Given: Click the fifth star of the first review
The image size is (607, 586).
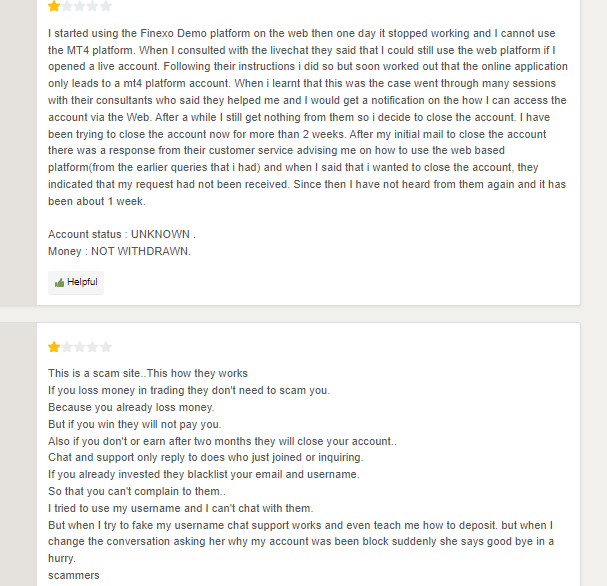Looking at the screenshot, I should [106, 6].
